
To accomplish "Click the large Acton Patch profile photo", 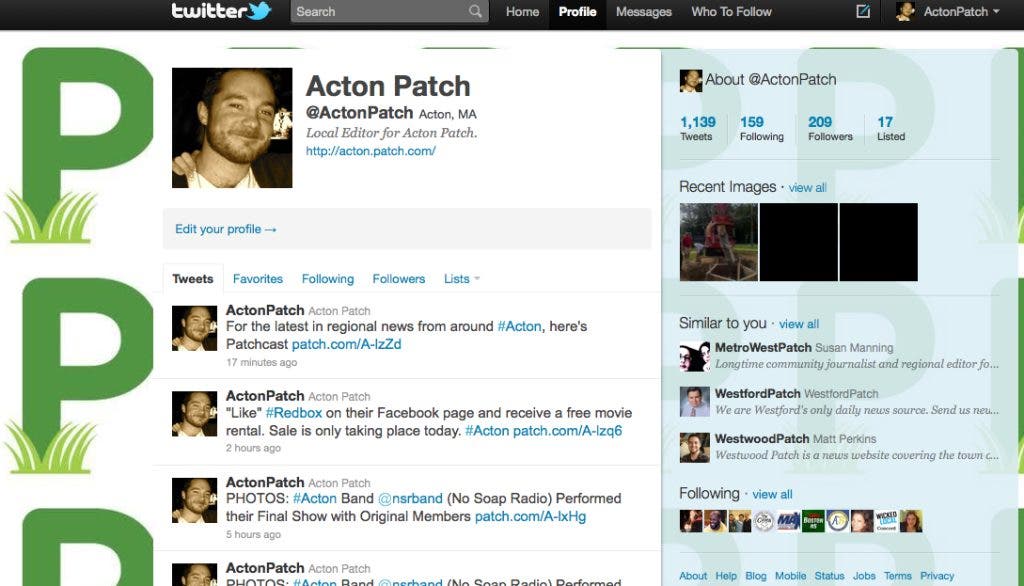I will (x=232, y=128).
